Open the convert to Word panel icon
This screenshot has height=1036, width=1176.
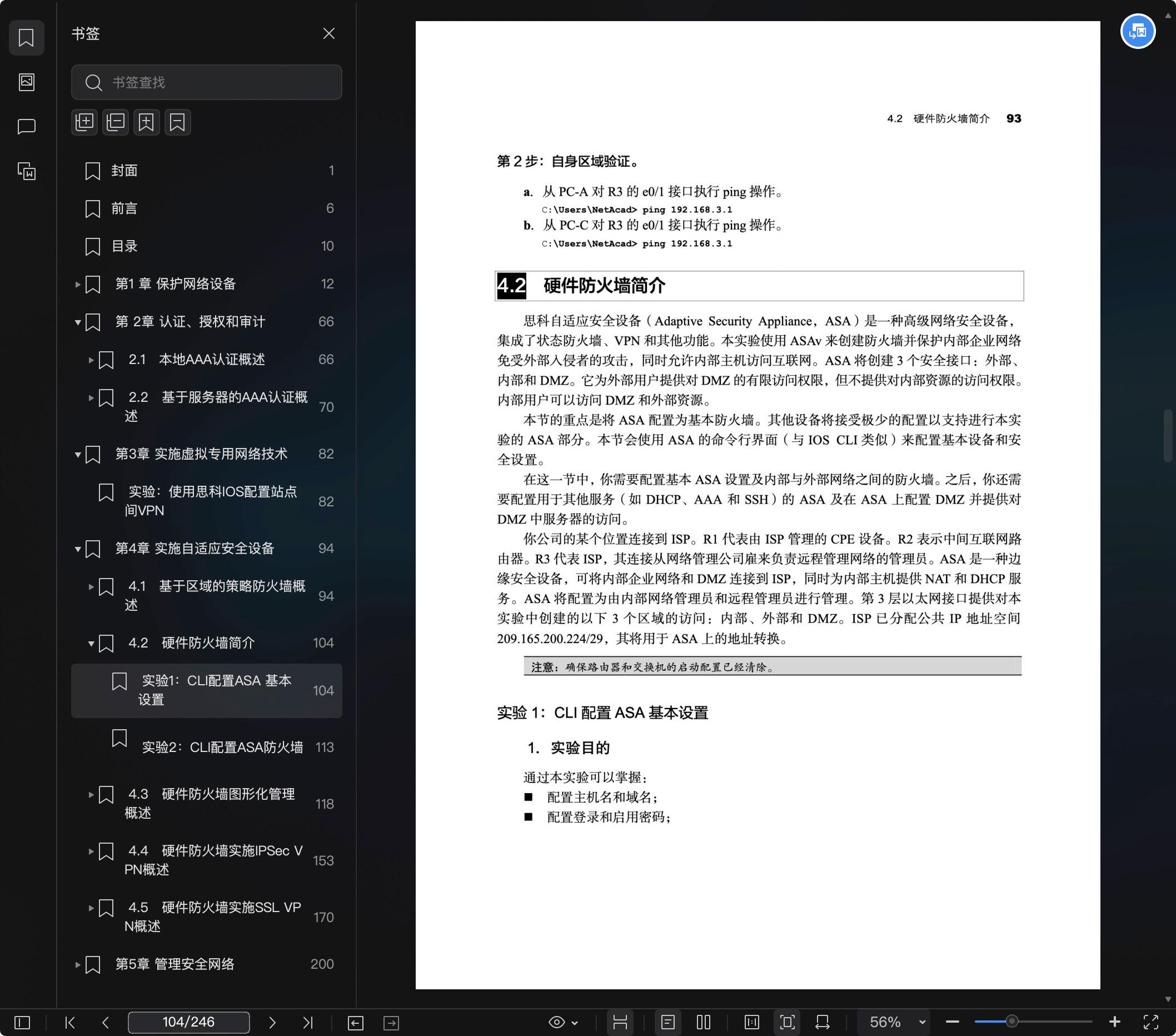click(x=27, y=171)
